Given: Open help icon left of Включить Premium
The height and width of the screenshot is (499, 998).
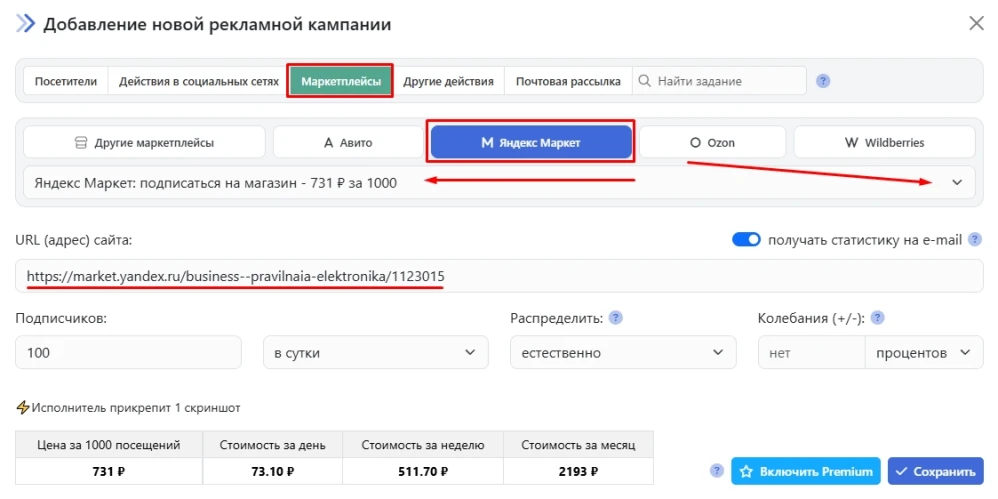Looking at the screenshot, I should (x=717, y=471).
